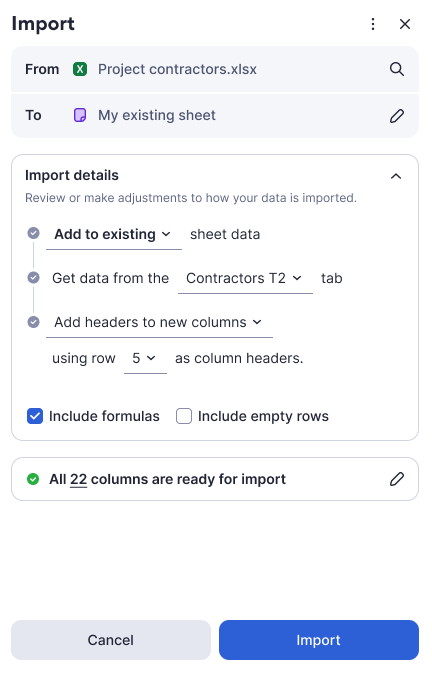Open Add headers to new columns dropdown

coord(159,323)
